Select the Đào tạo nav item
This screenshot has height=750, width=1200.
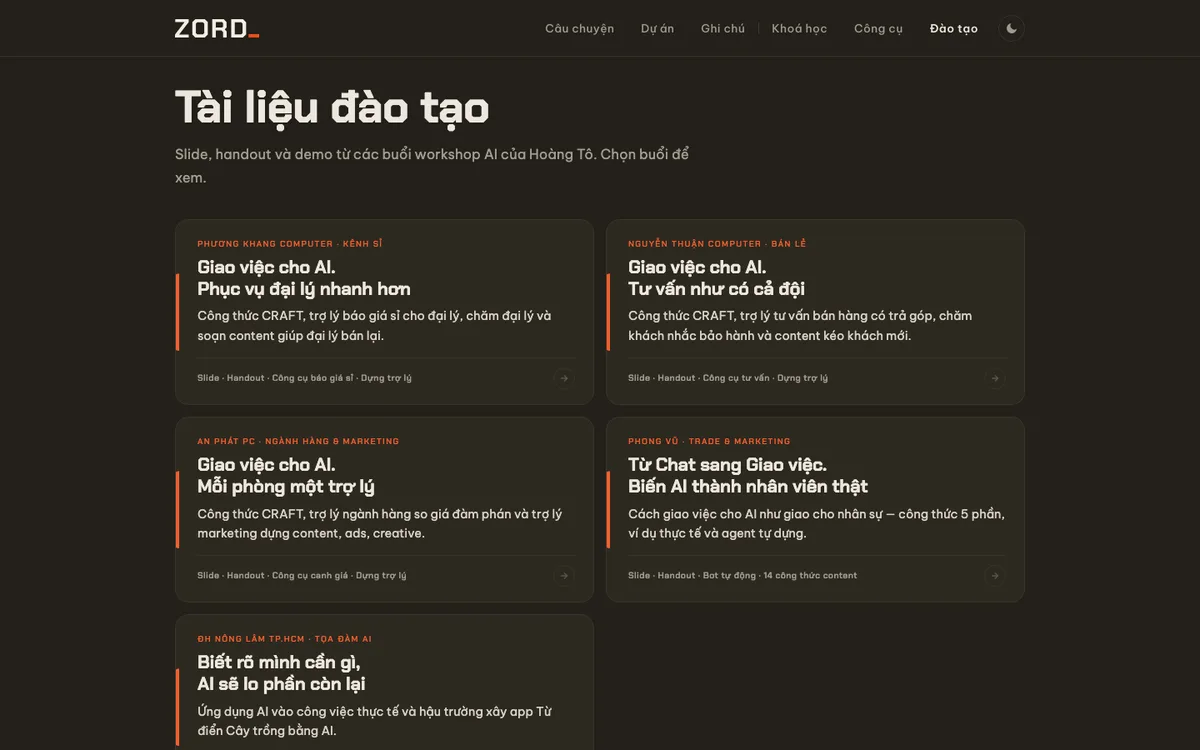tap(954, 28)
